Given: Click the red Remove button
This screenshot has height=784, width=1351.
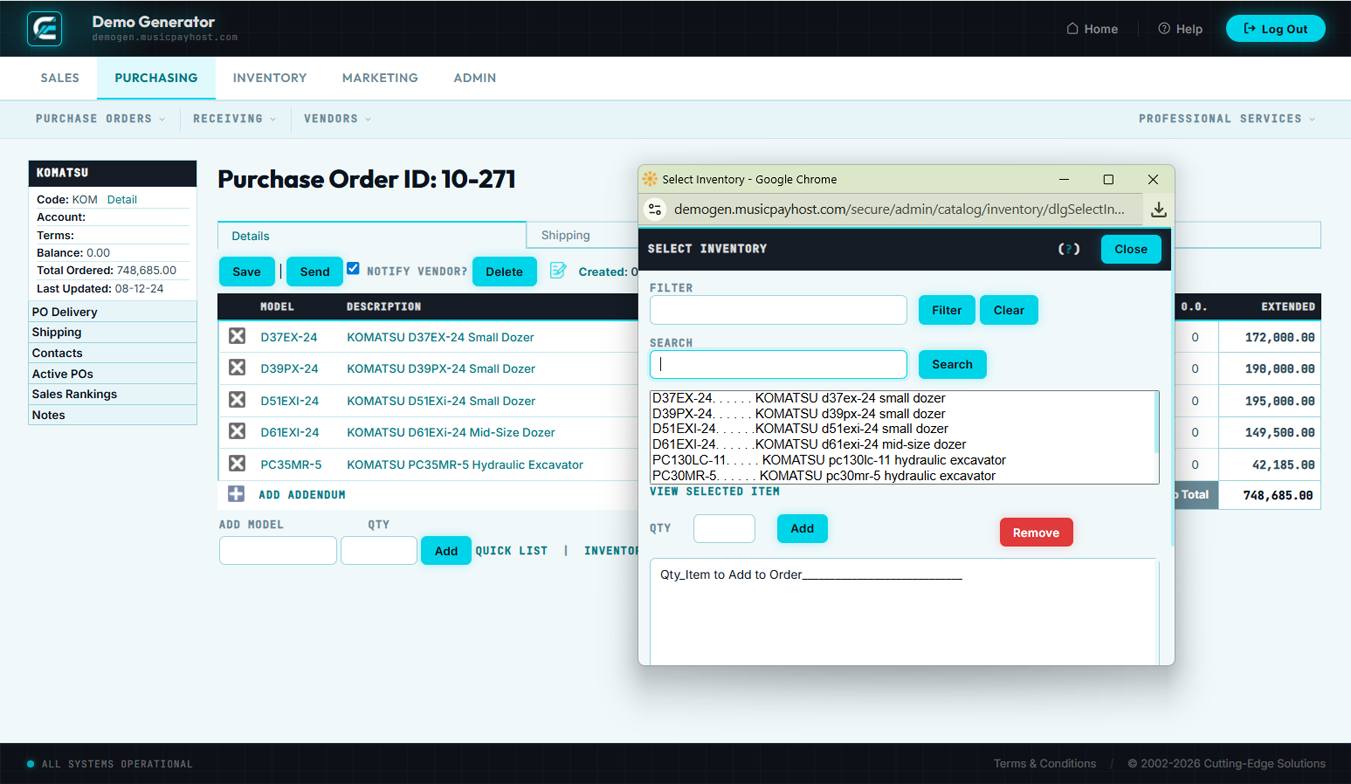Looking at the screenshot, I should coord(1036,532).
